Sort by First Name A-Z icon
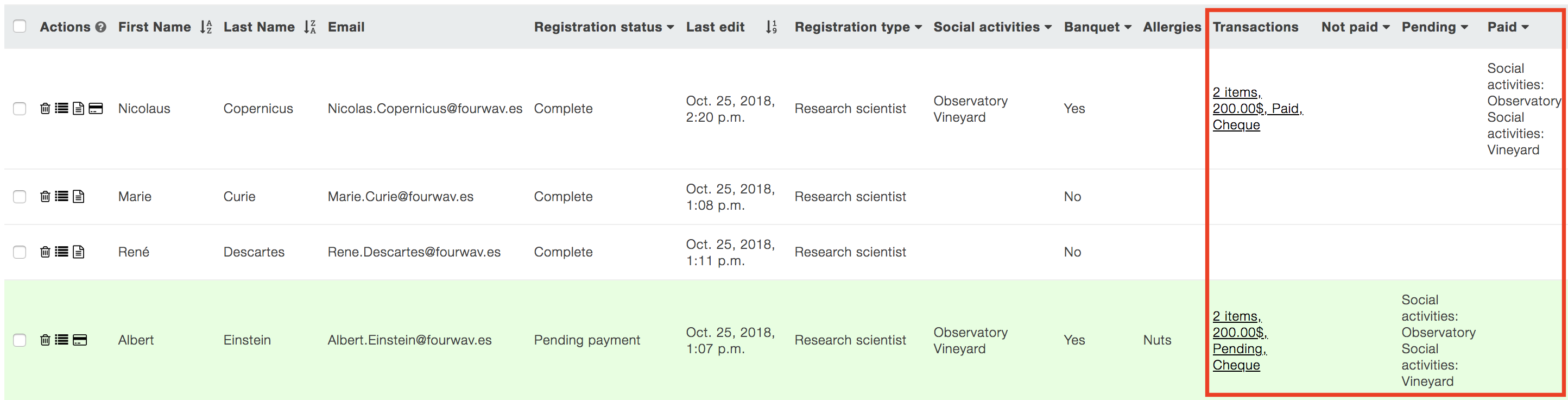This screenshot has width=1568, height=400. (206, 27)
